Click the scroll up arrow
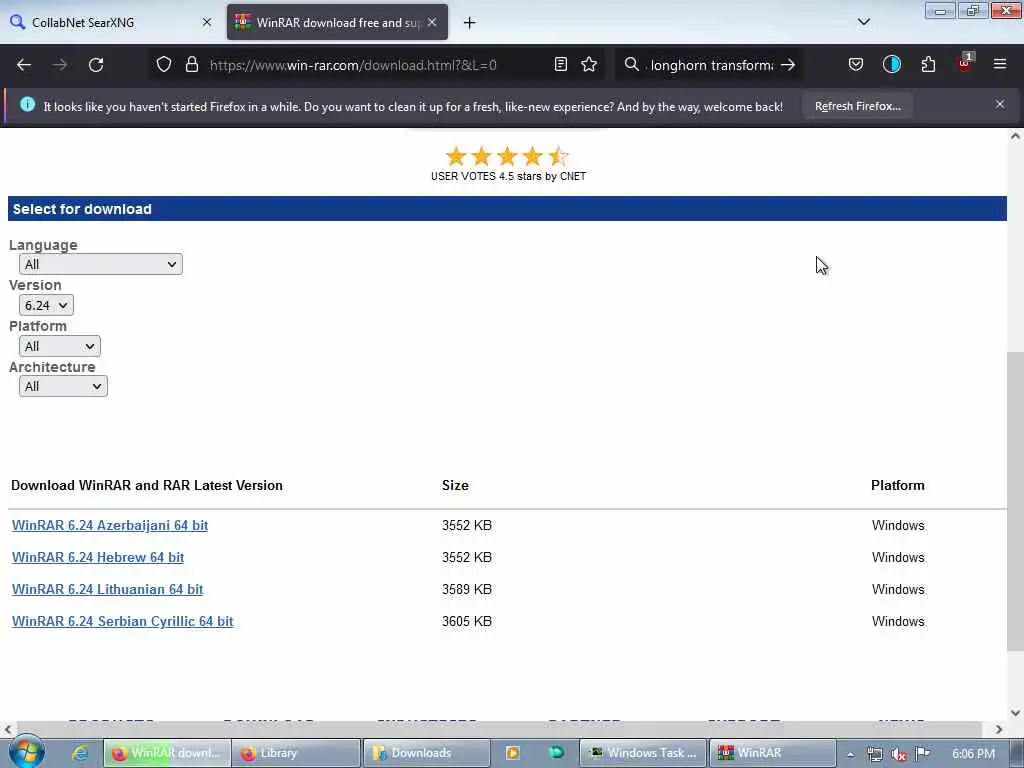Image resolution: width=1024 pixels, height=768 pixels. pos(1016,136)
